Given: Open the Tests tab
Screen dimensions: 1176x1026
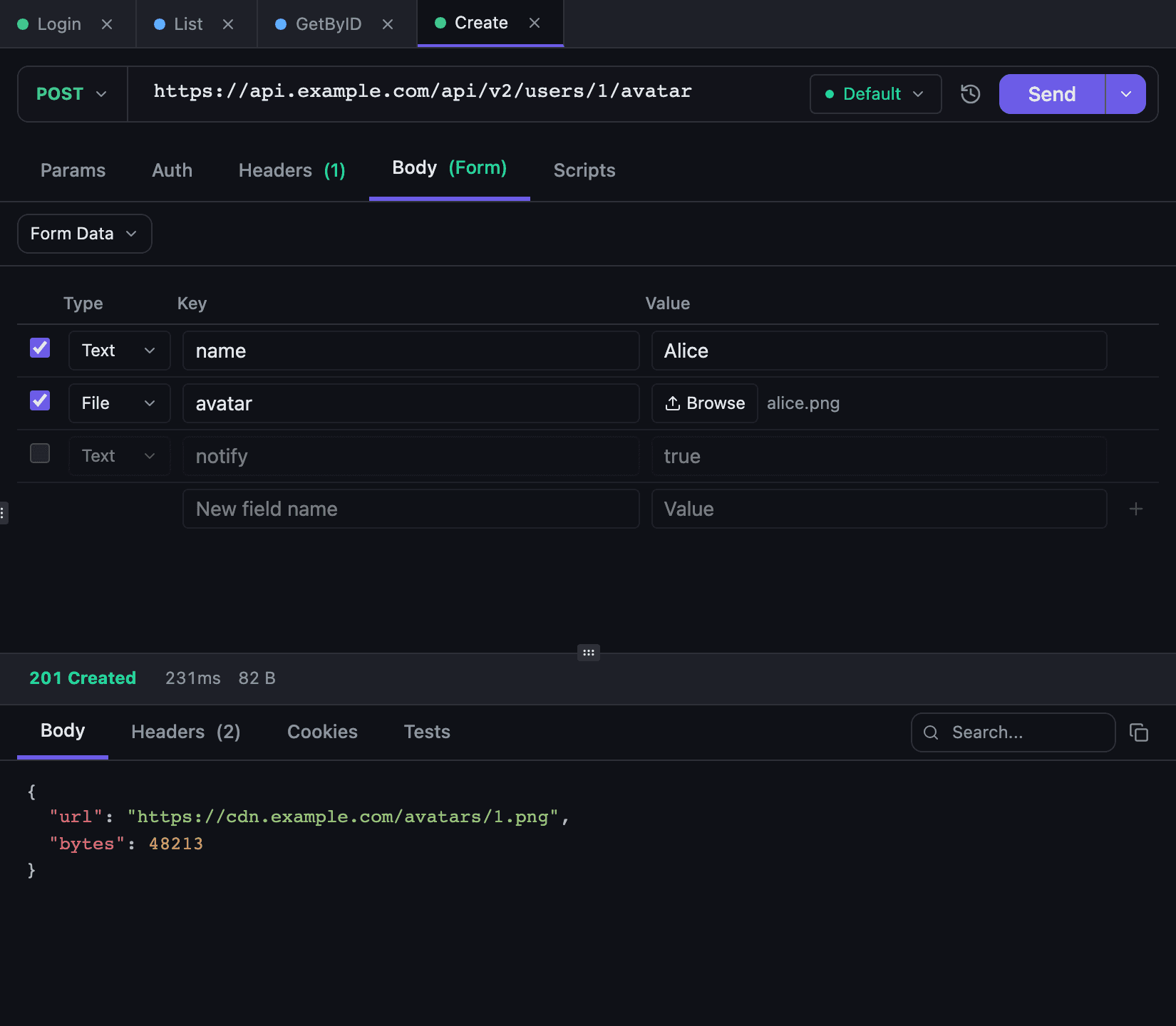Looking at the screenshot, I should point(427,732).
